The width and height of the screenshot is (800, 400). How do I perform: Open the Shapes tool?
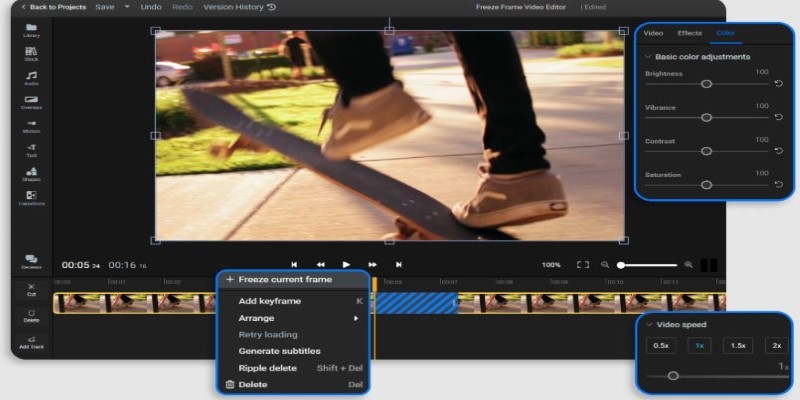(x=31, y=173)
